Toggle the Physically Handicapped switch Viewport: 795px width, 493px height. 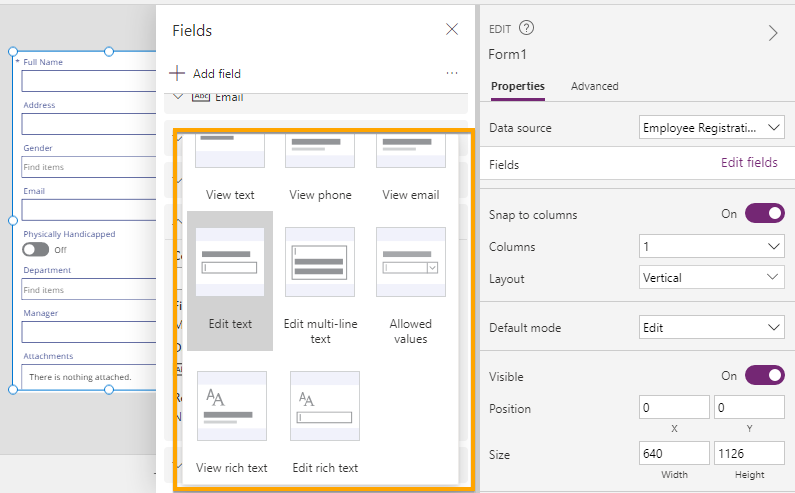click(36, 249)
